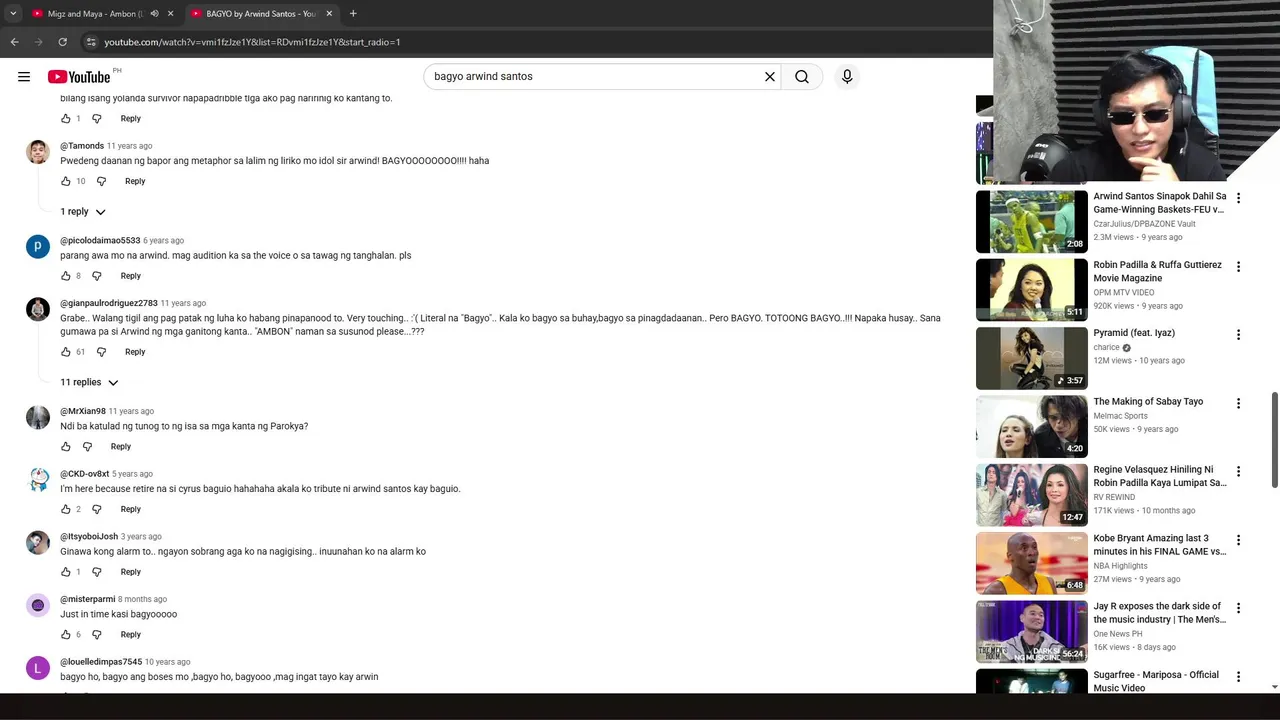Open Regine Velasquez Hiniling Ni video title
Viewport: 1280px width, 720px height.
tap(1160, 476)
